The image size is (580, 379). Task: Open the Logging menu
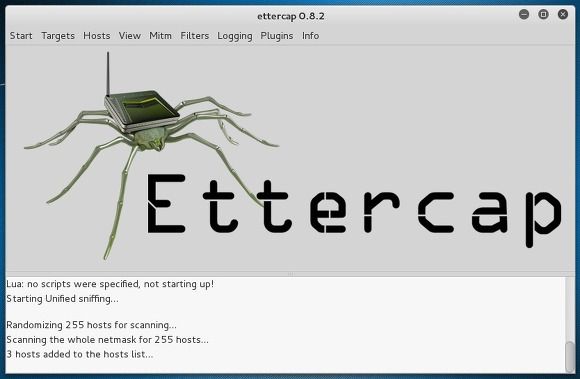click(235, 36)
